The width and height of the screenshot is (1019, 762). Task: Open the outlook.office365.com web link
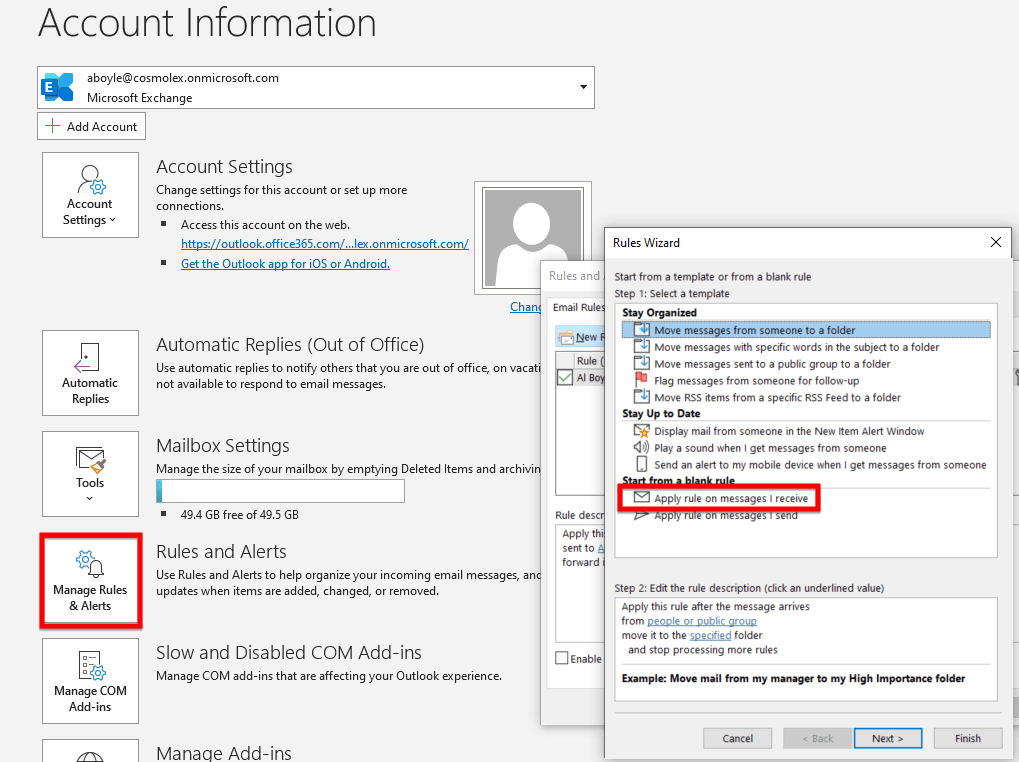pos(324,244)
